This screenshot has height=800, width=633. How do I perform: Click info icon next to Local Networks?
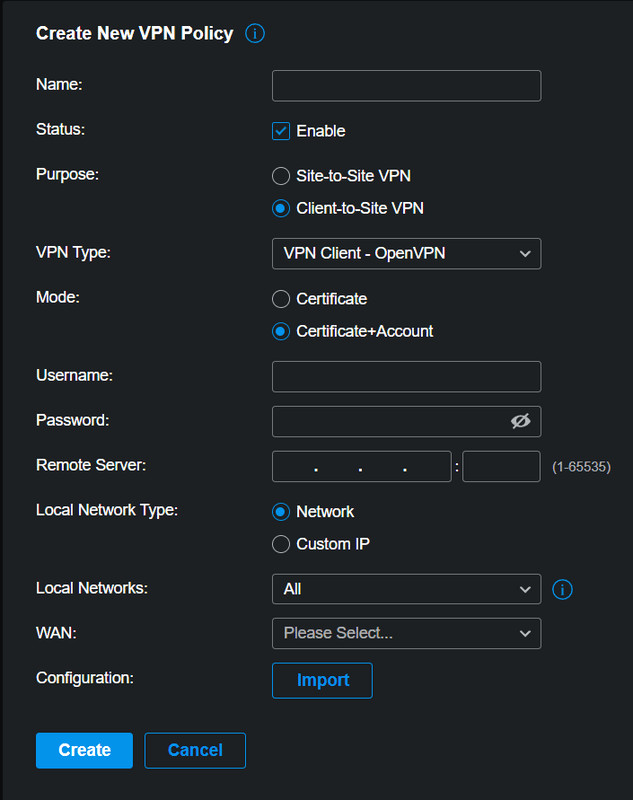coord(562,590)
